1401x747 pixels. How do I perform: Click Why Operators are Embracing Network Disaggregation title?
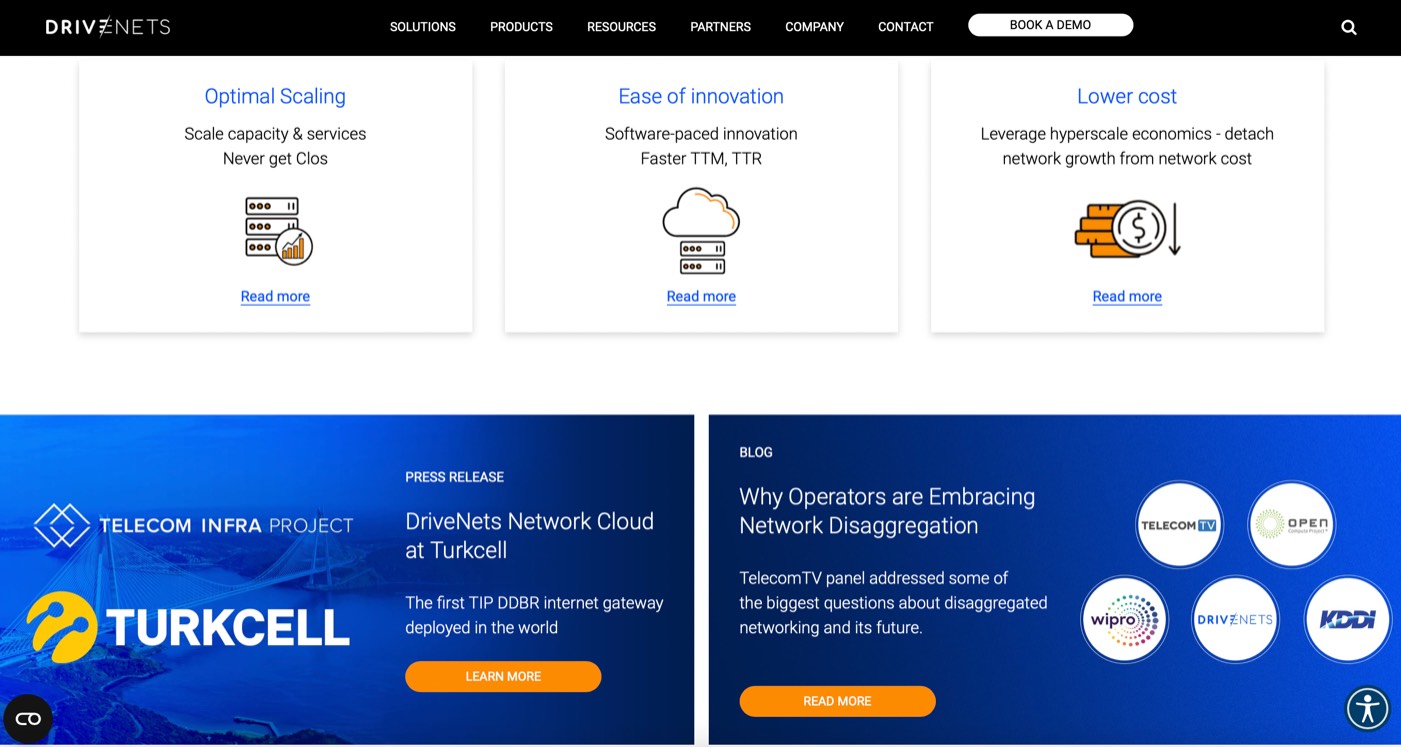click(x=887, y=511)
